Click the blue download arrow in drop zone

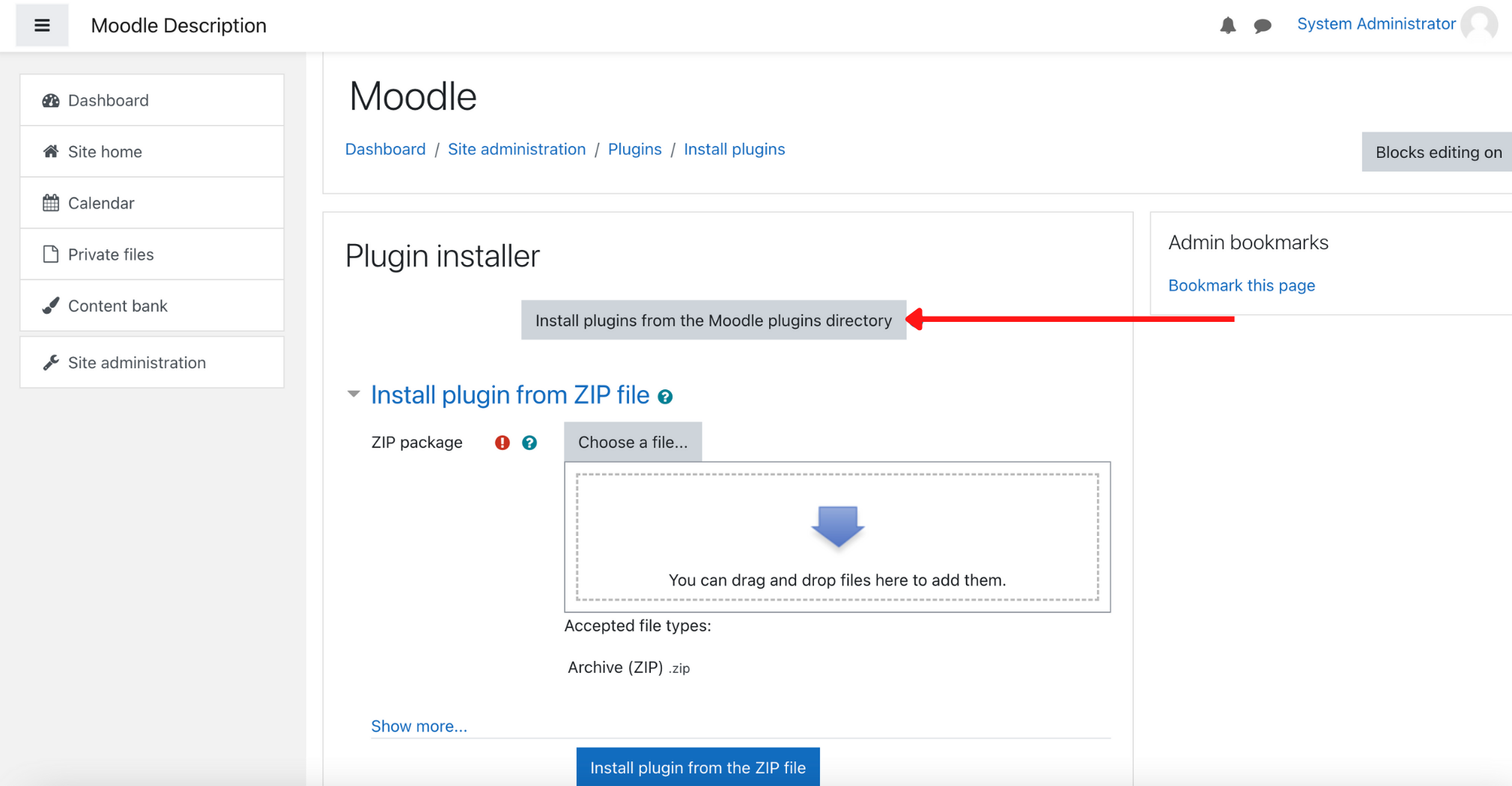click(837, 526)
